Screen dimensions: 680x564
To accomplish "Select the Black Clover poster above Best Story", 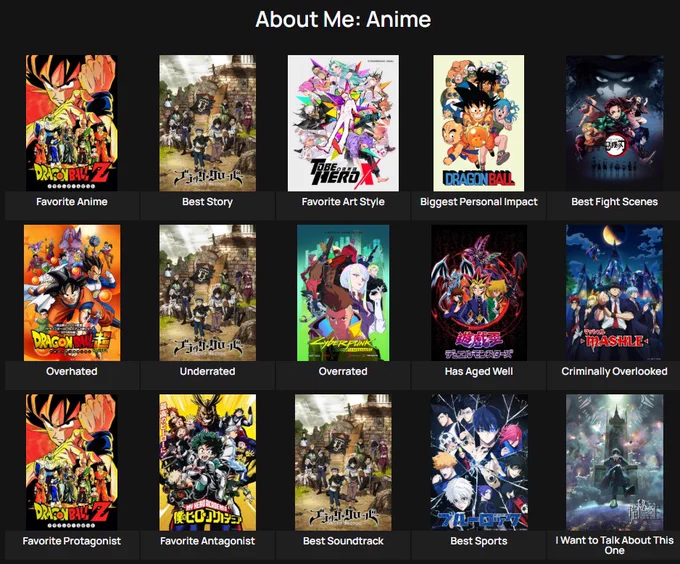I will (x=207, y=123).
